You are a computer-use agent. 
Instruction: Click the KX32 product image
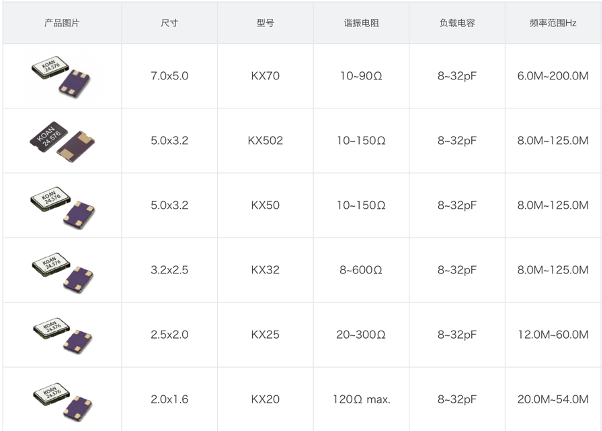point(62,270)
